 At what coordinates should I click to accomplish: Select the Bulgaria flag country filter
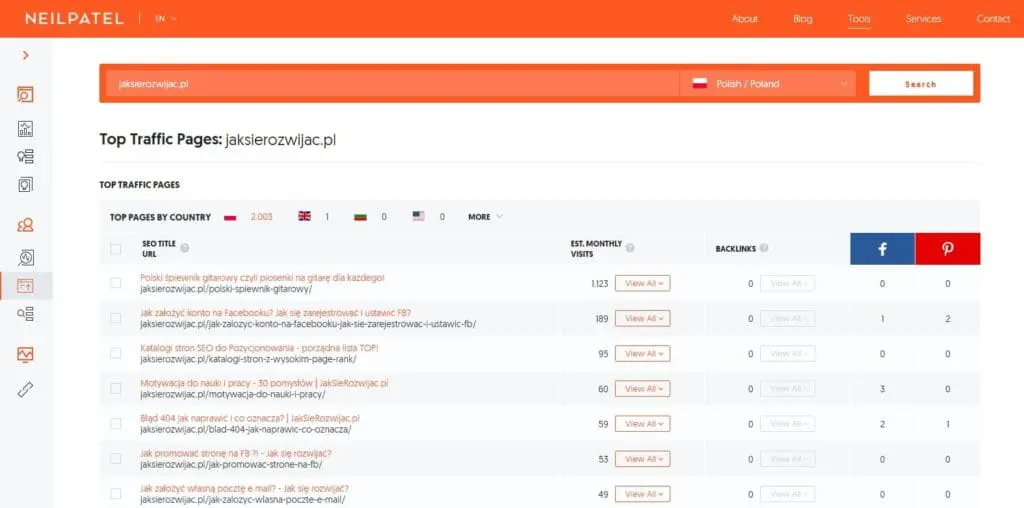coord(360,217)
